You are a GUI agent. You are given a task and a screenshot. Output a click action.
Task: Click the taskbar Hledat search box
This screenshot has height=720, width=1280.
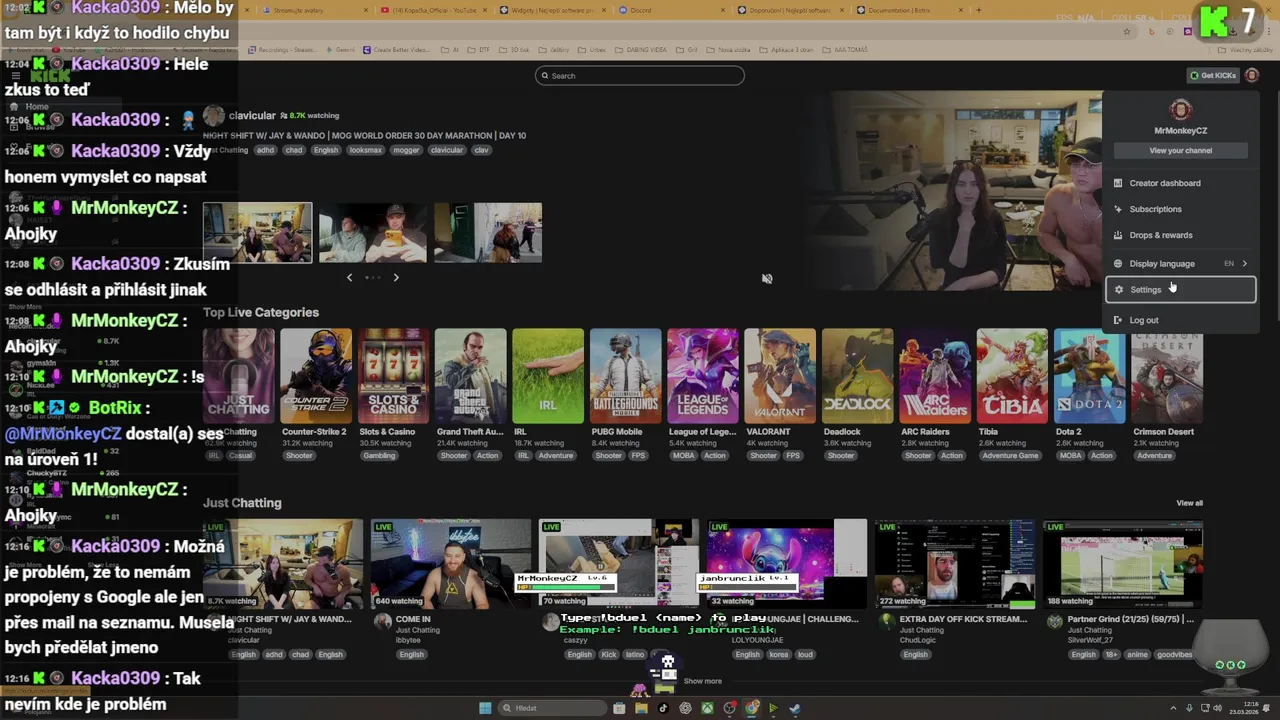(x=552, y=708)
